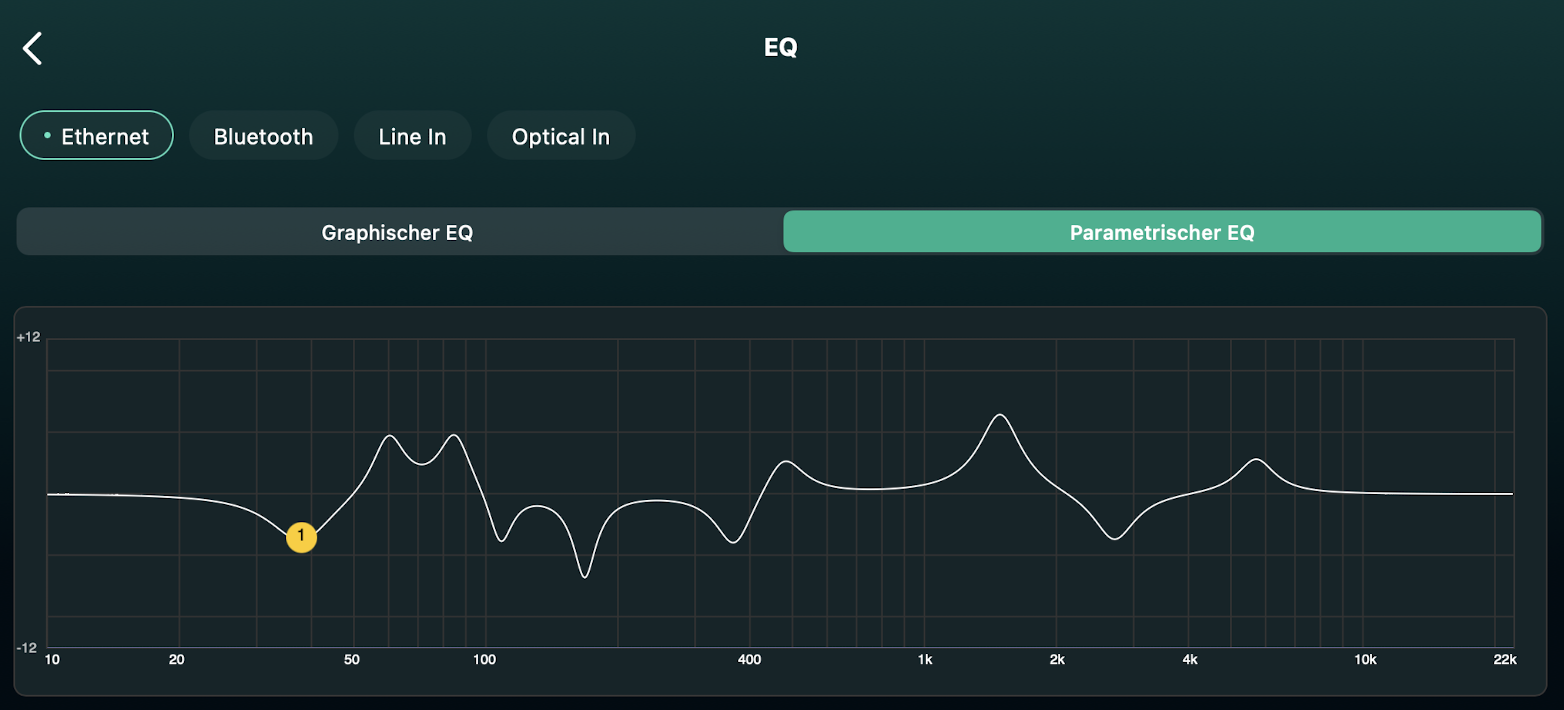Click the curve peak near 500 Hz
Screen dimensions: 1564x710
(x=787, y=462)
